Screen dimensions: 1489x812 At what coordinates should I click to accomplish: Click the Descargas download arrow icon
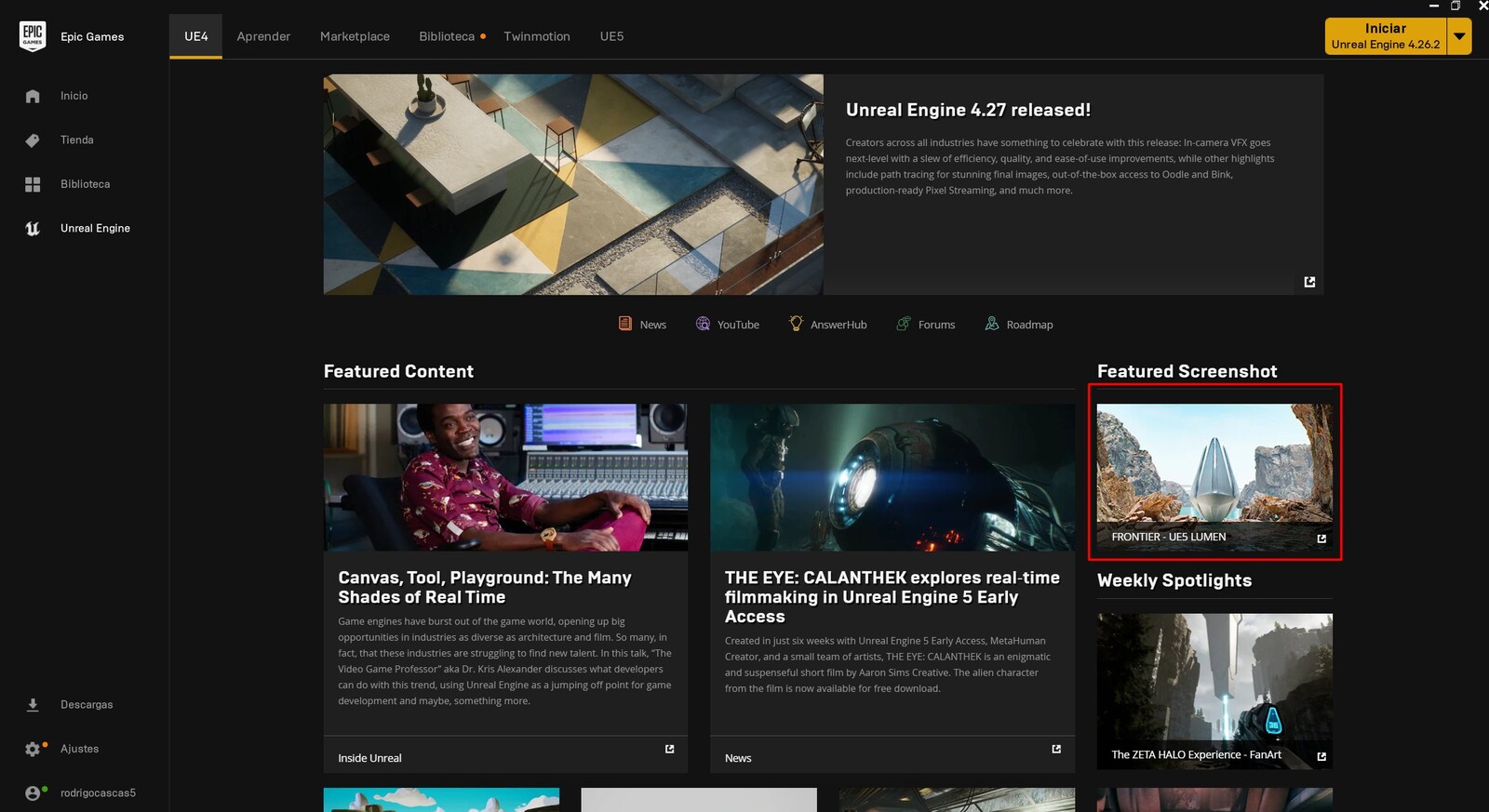click(x=33, y=705)
